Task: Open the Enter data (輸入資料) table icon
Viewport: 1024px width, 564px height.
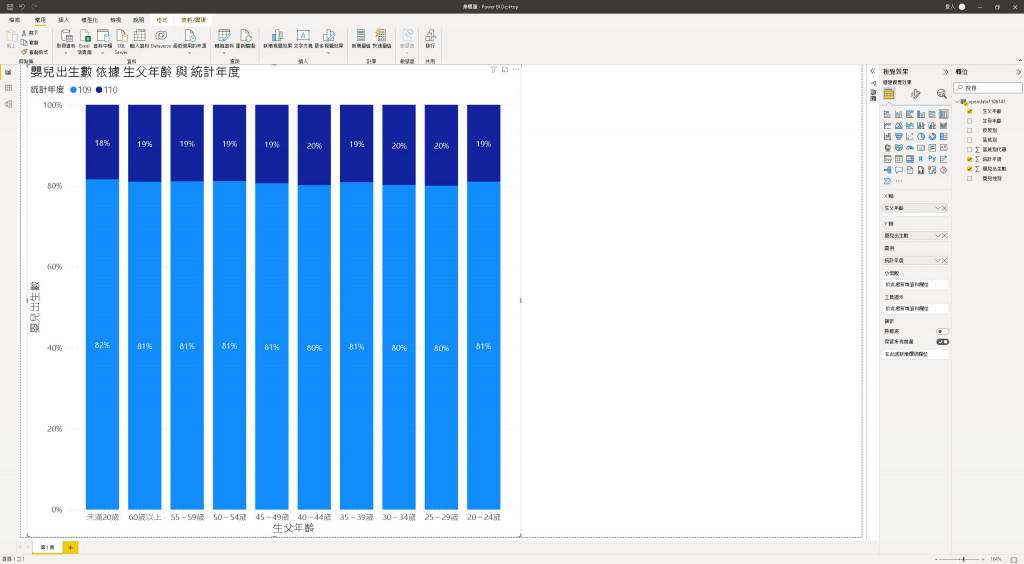Action: [140, 35]
